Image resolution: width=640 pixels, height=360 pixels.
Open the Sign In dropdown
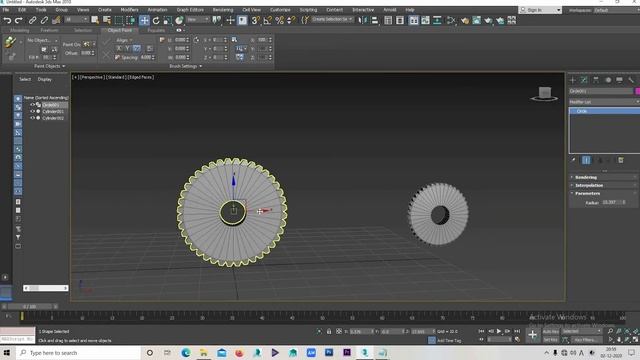coord(540,10)
